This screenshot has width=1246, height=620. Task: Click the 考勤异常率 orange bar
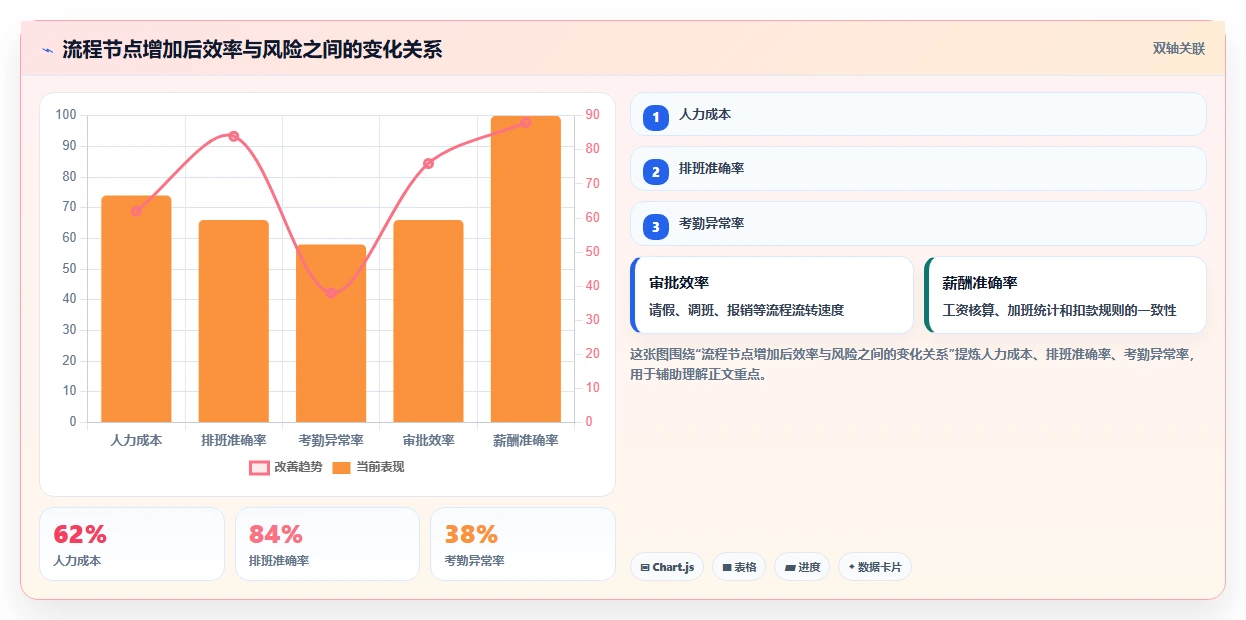pyautogui.click(x=331, y=333)
